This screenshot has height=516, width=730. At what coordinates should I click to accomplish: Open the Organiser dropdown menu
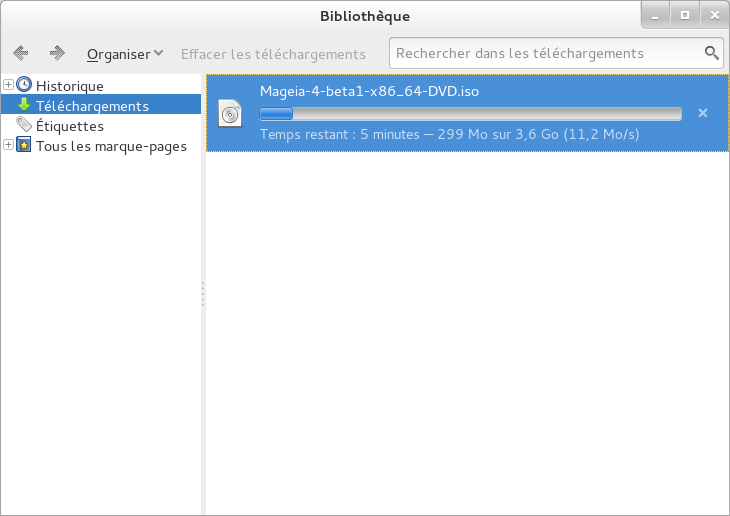pos(125,54)
